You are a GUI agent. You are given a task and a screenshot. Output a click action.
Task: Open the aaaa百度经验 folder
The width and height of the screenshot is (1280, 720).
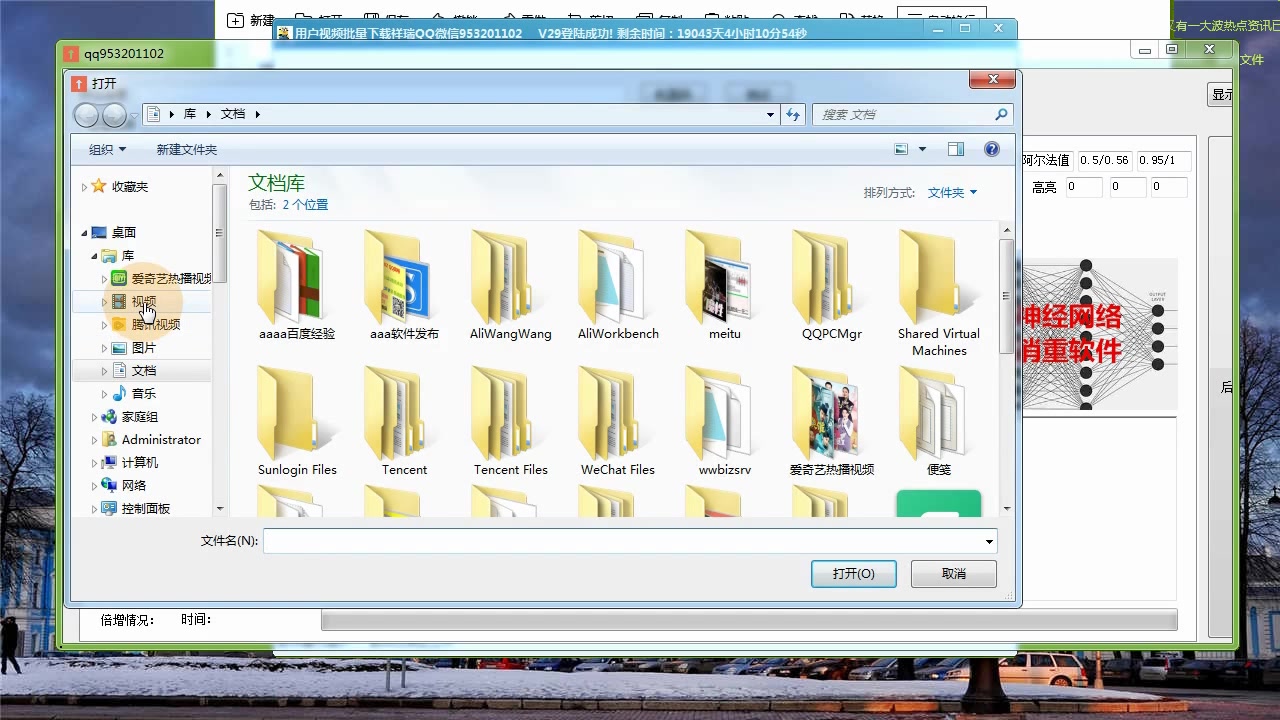pos(297,285)
